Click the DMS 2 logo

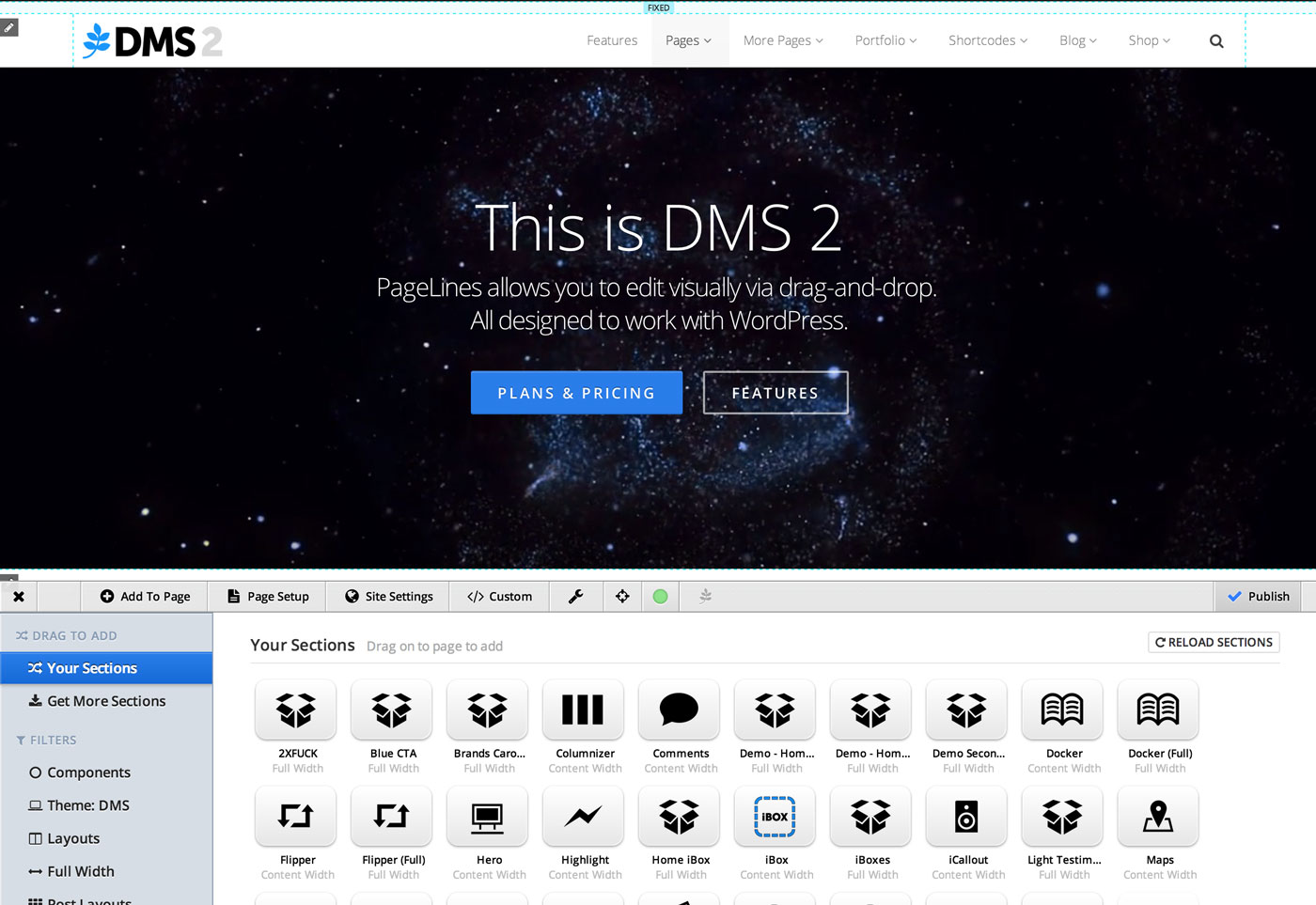(x=153, y=41)
